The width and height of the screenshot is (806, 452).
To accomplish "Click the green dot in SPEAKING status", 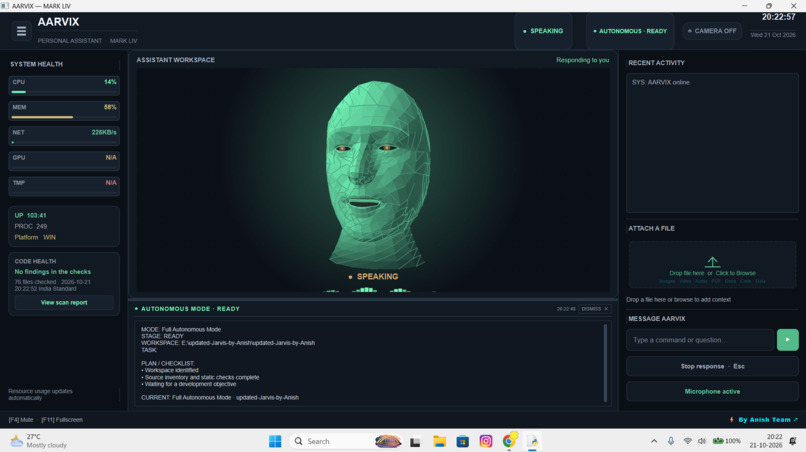I will [524, 31].
